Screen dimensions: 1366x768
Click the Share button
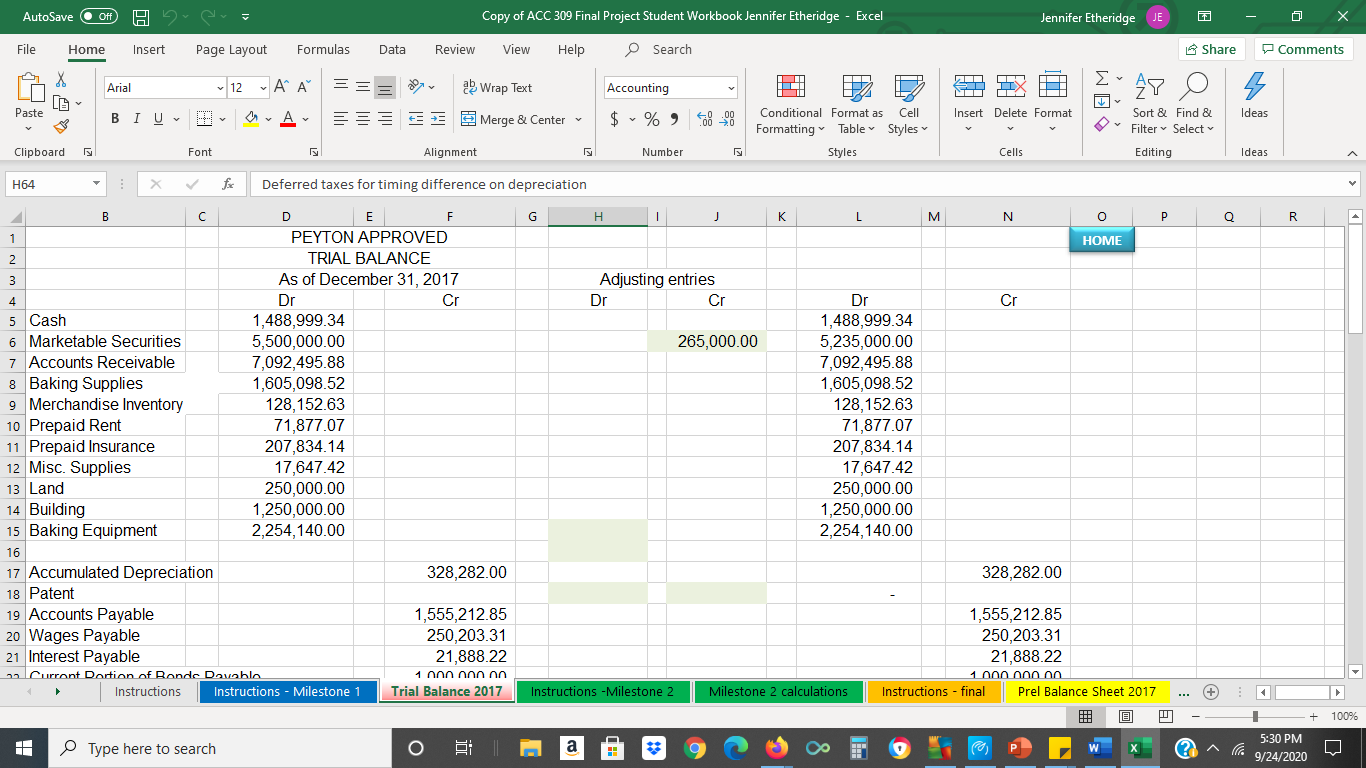1211,48
